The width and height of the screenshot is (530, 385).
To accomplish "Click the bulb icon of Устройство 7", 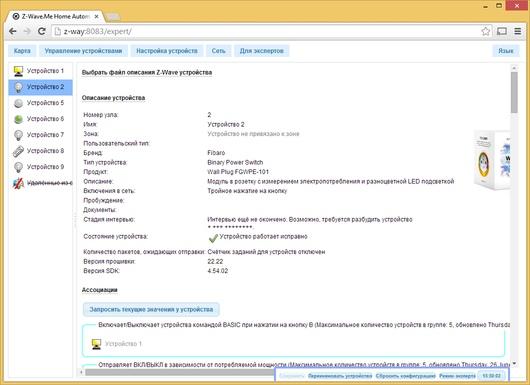I will pos(18,135).
